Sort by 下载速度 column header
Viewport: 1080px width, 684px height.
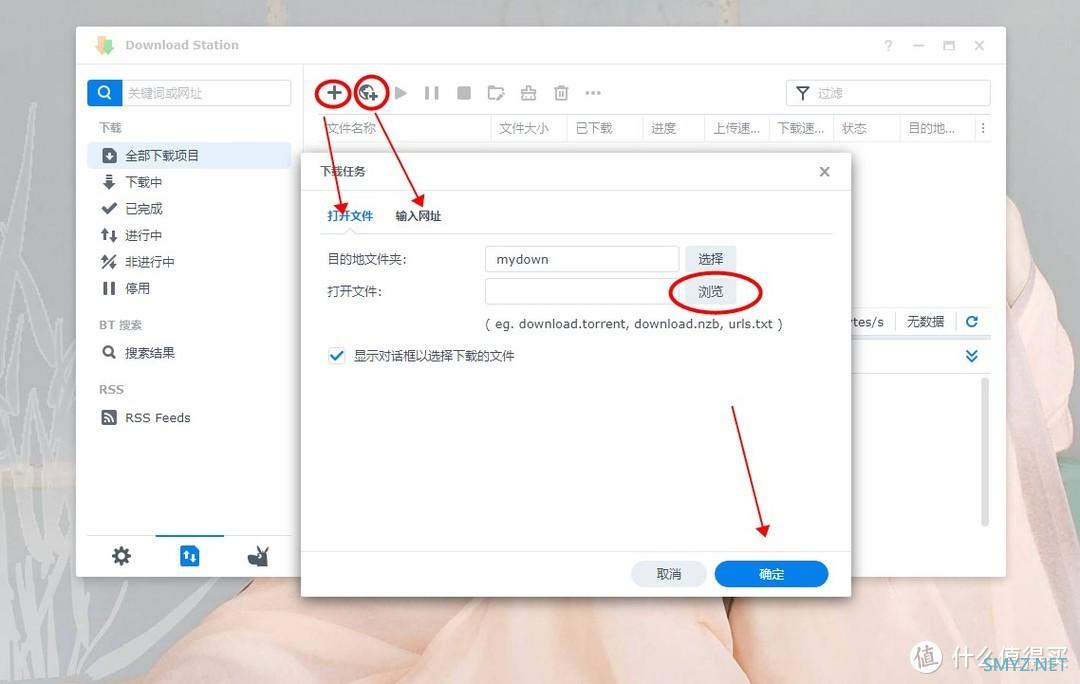(801, 128)
